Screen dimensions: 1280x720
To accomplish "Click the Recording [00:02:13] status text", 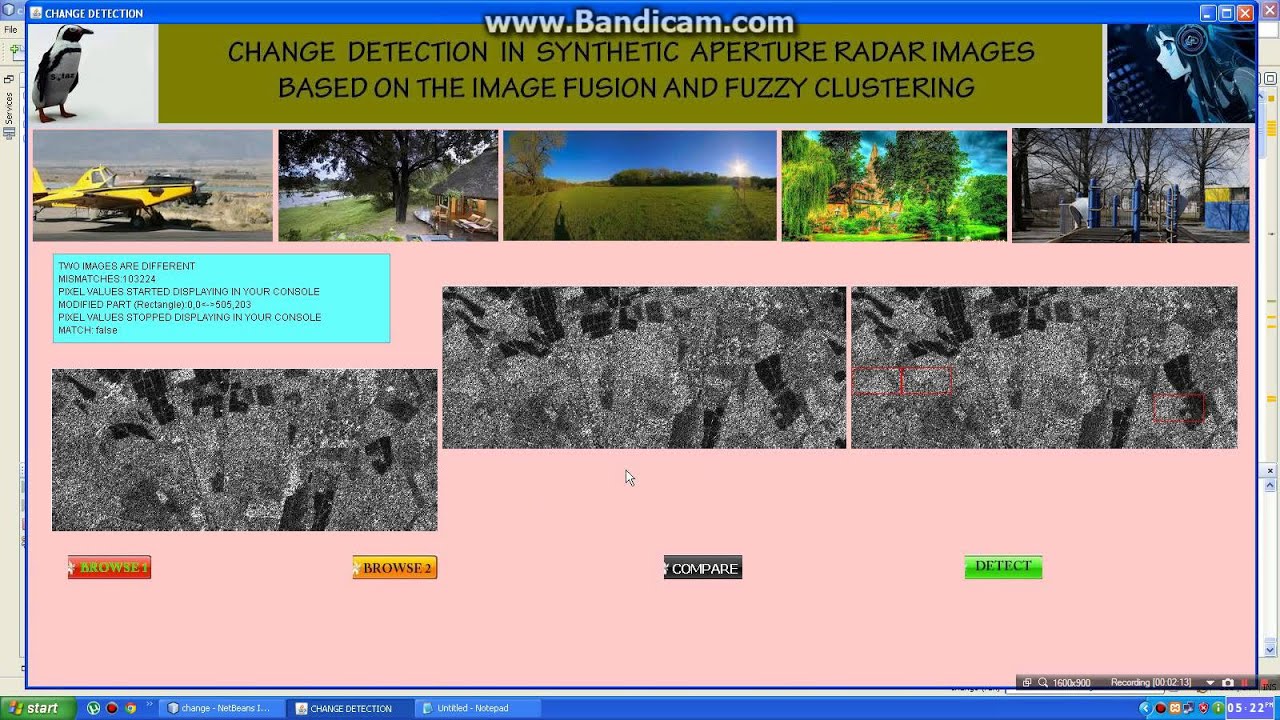I will tap(1151, 683).
